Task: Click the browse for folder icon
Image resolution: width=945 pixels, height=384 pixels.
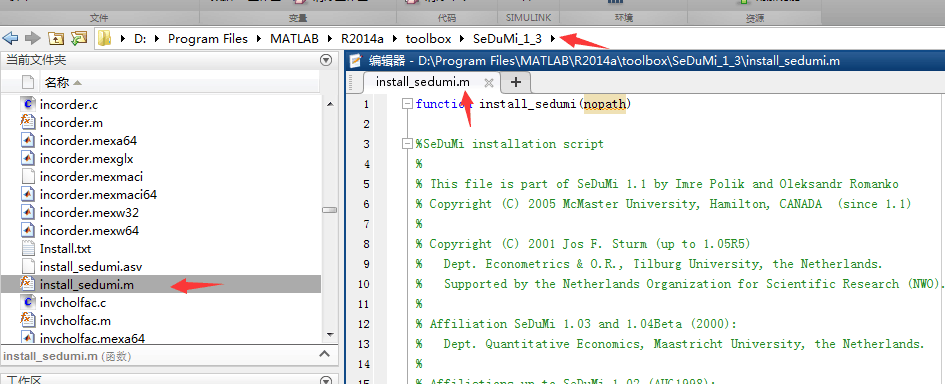Action: pos(79,39)
